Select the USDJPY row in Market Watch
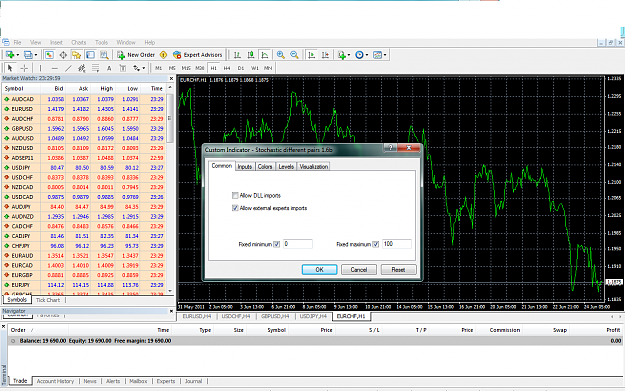Viewport: 625px width, 391px height. pos(84,167)
